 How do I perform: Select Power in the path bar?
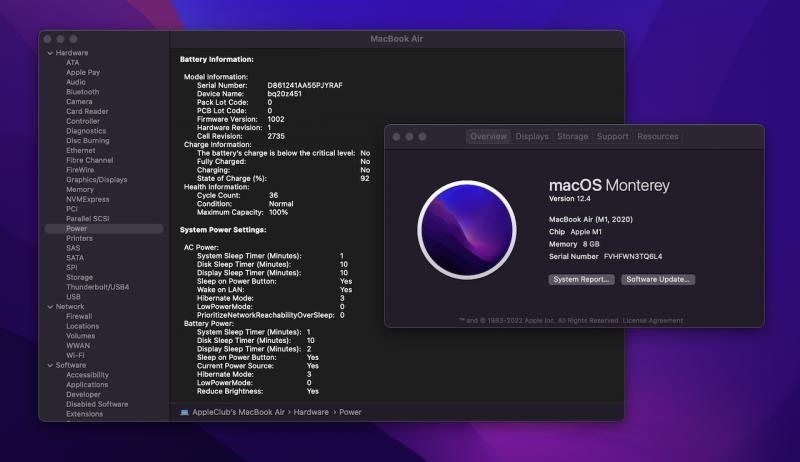[x=350, y=412]
